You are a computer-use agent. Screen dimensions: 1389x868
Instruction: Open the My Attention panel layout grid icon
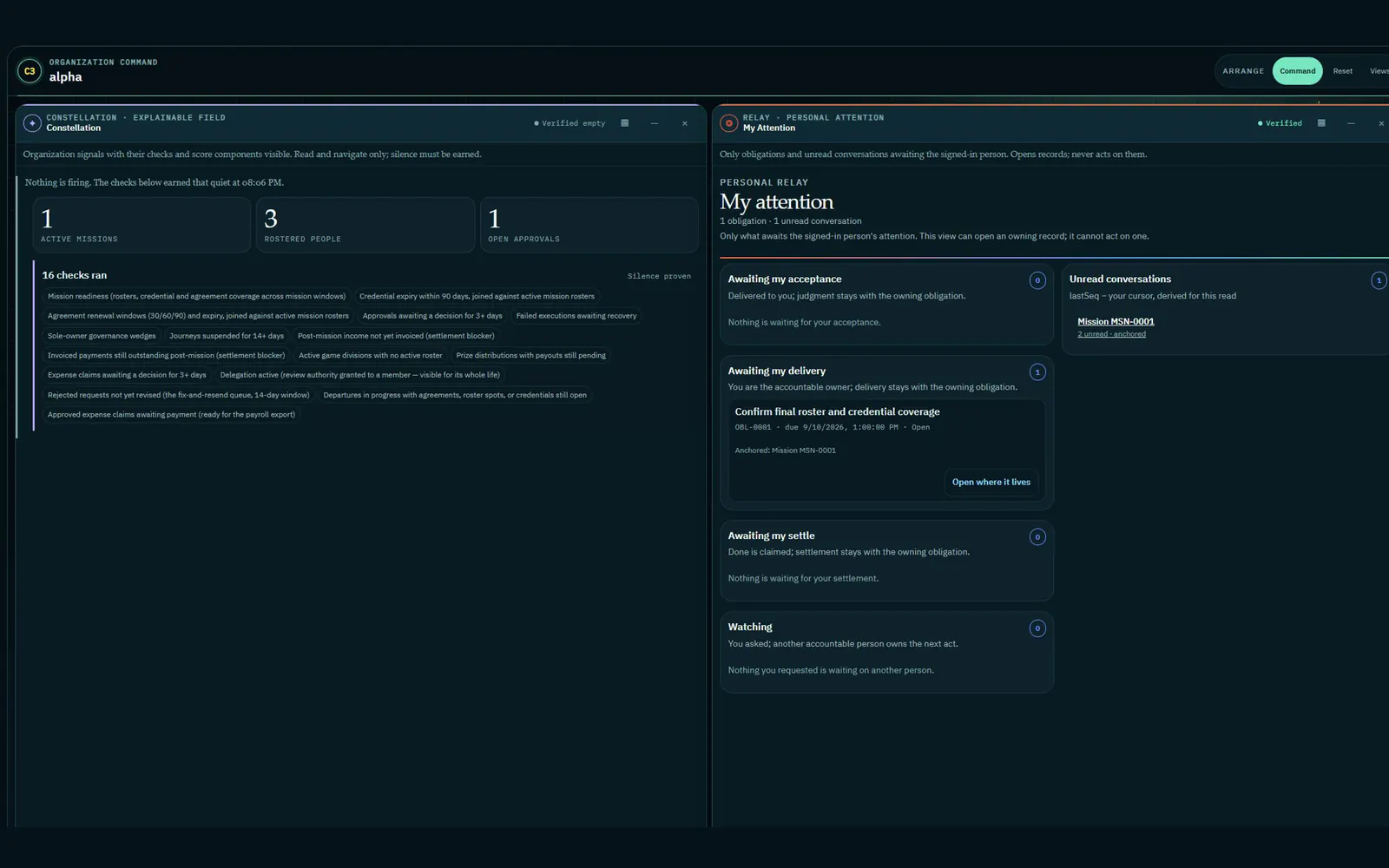(1321, 123)
